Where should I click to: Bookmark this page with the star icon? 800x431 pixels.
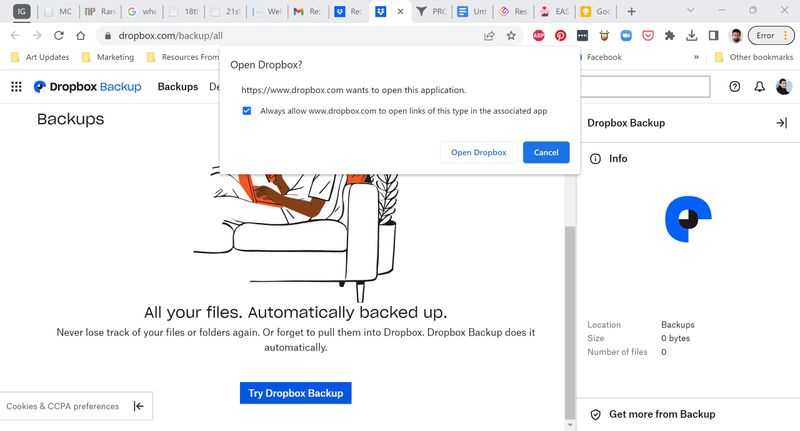(x=511, y=35)
